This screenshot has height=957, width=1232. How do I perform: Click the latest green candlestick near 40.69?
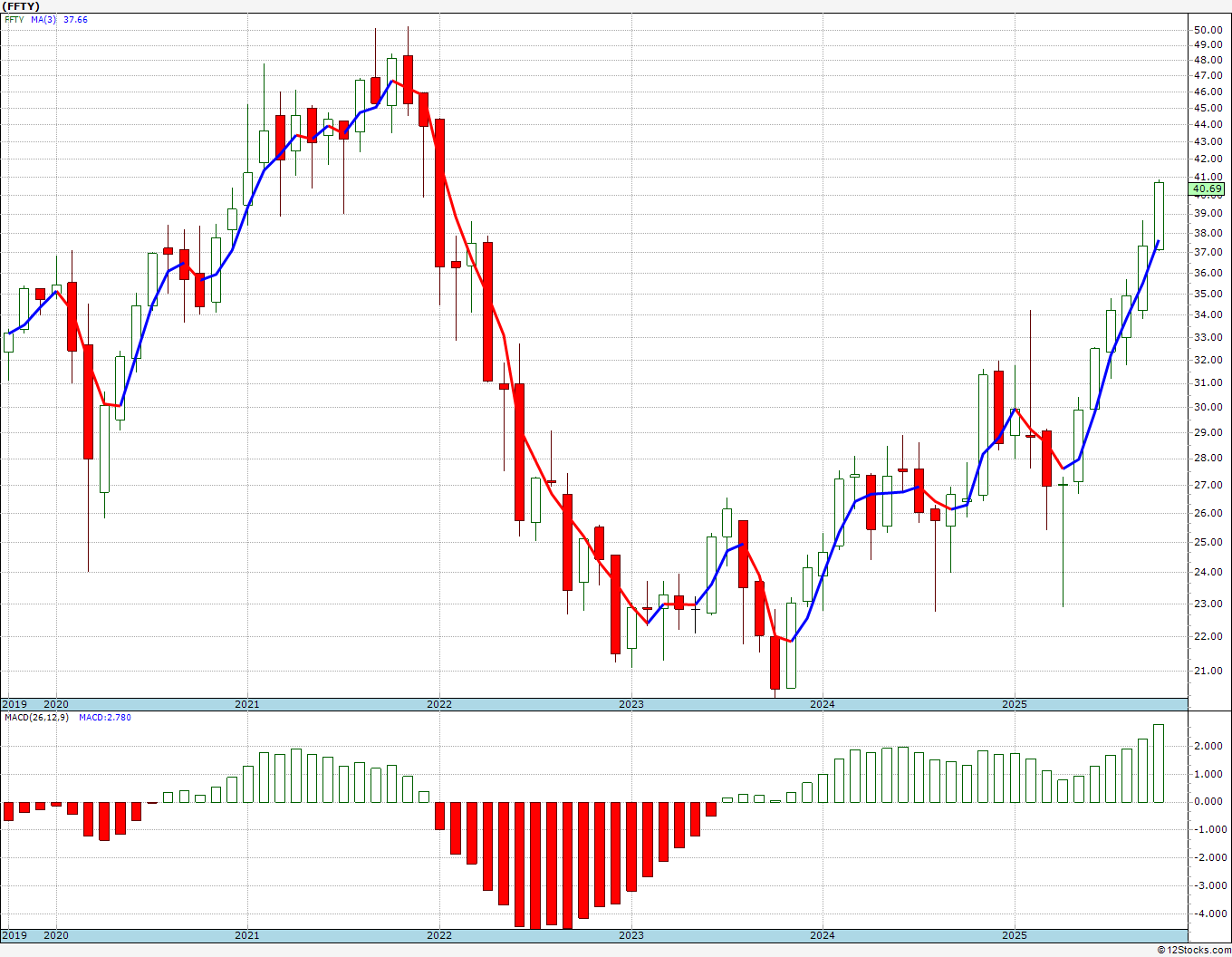click(x=1159, y=216)
